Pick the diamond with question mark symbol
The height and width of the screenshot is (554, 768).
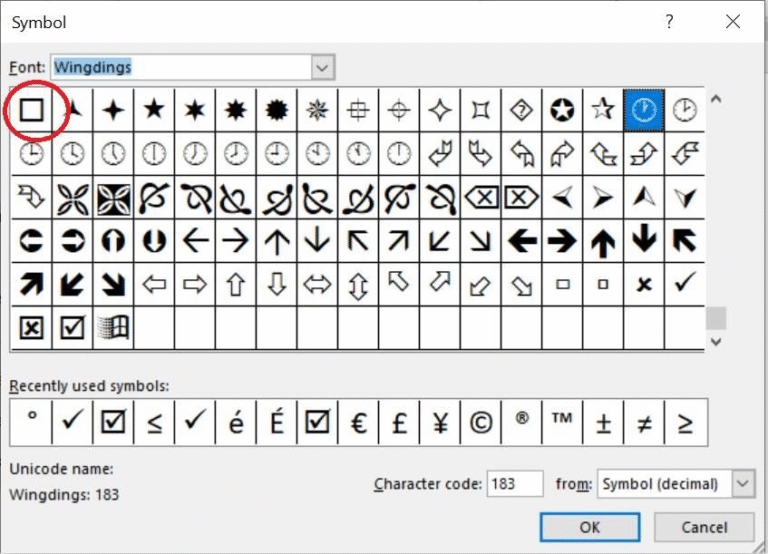pos(521,110)
